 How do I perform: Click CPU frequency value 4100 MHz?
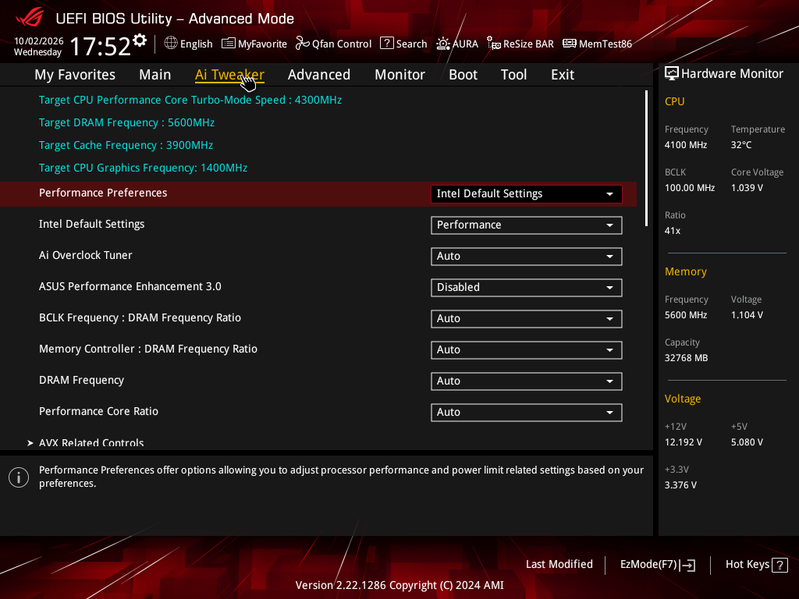685,145
